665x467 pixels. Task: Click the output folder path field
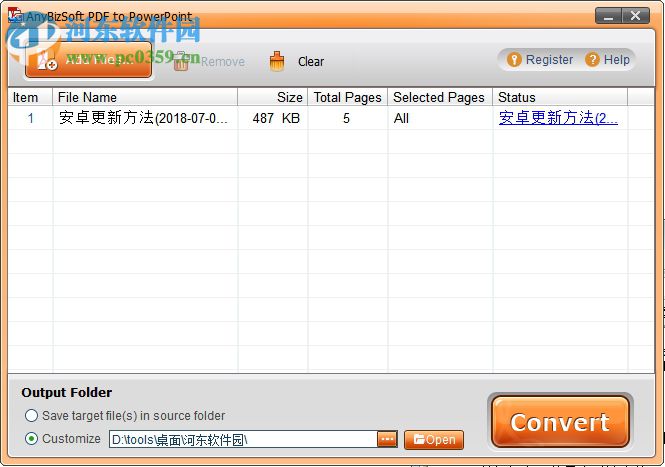(243, 440)
